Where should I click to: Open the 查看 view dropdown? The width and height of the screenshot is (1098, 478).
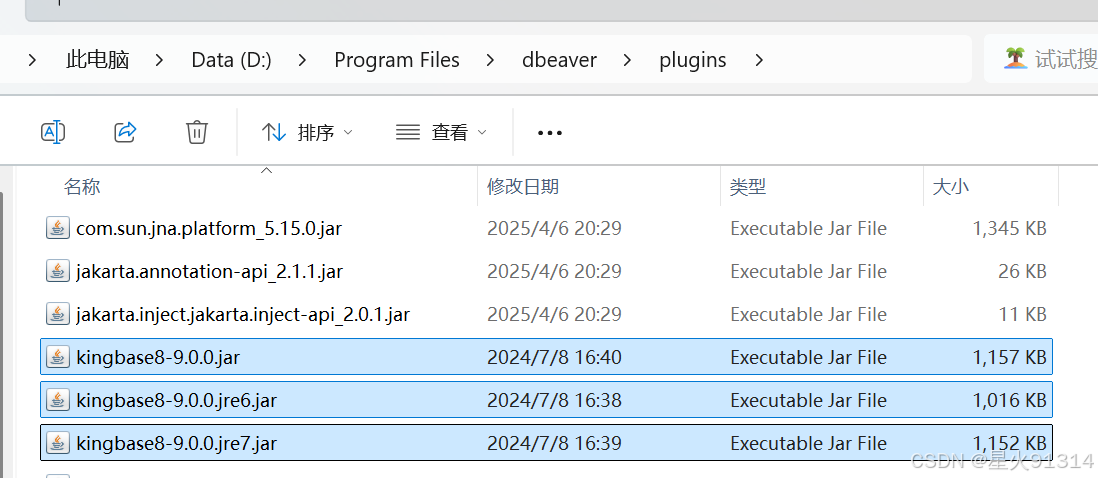pos(441,132)
